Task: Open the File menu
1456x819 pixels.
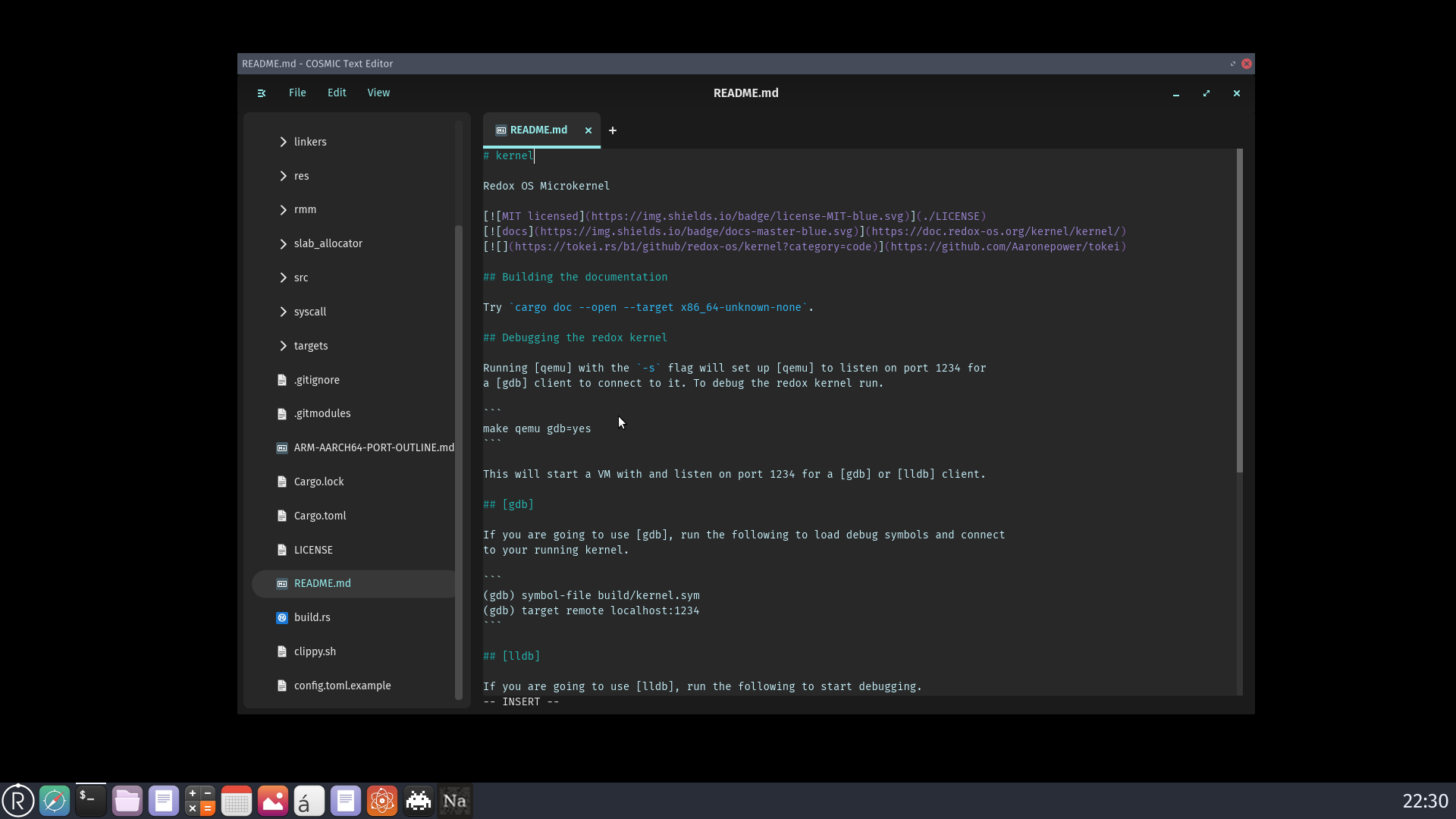Action: pos(297,93)
